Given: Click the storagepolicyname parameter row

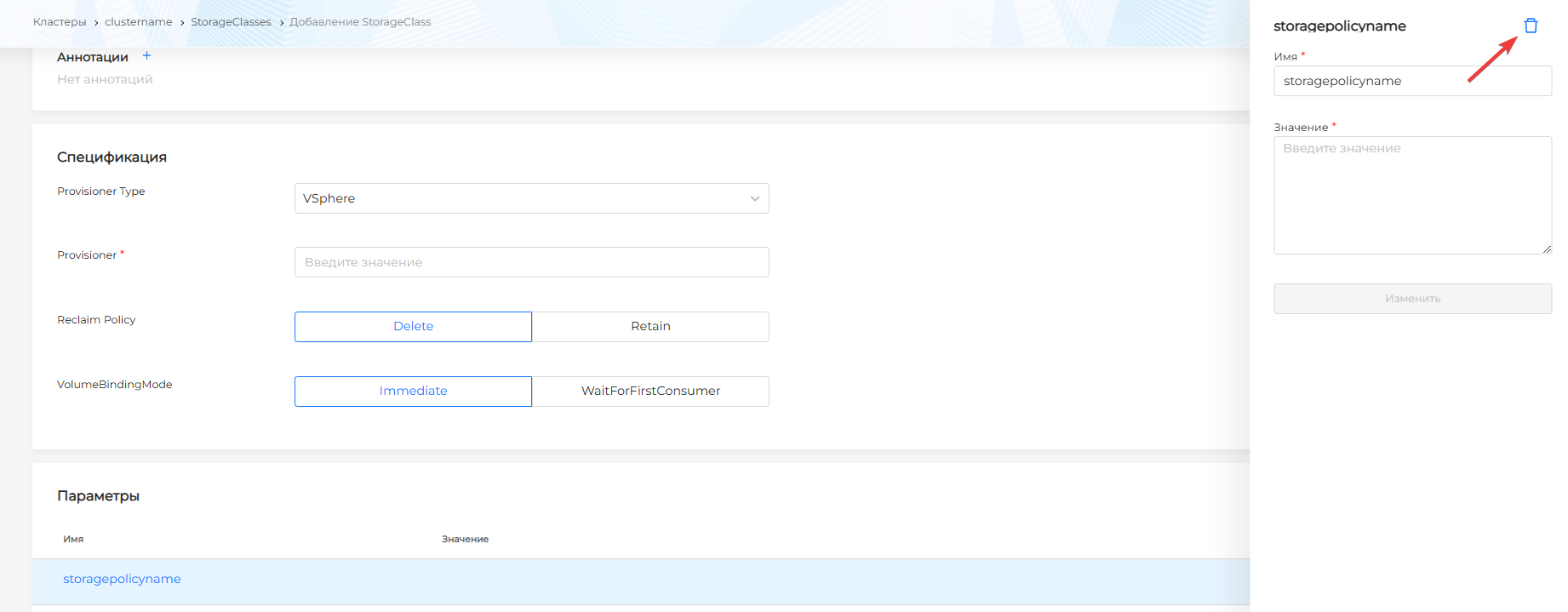Looking at the screenshot, I should click(122, 580).
